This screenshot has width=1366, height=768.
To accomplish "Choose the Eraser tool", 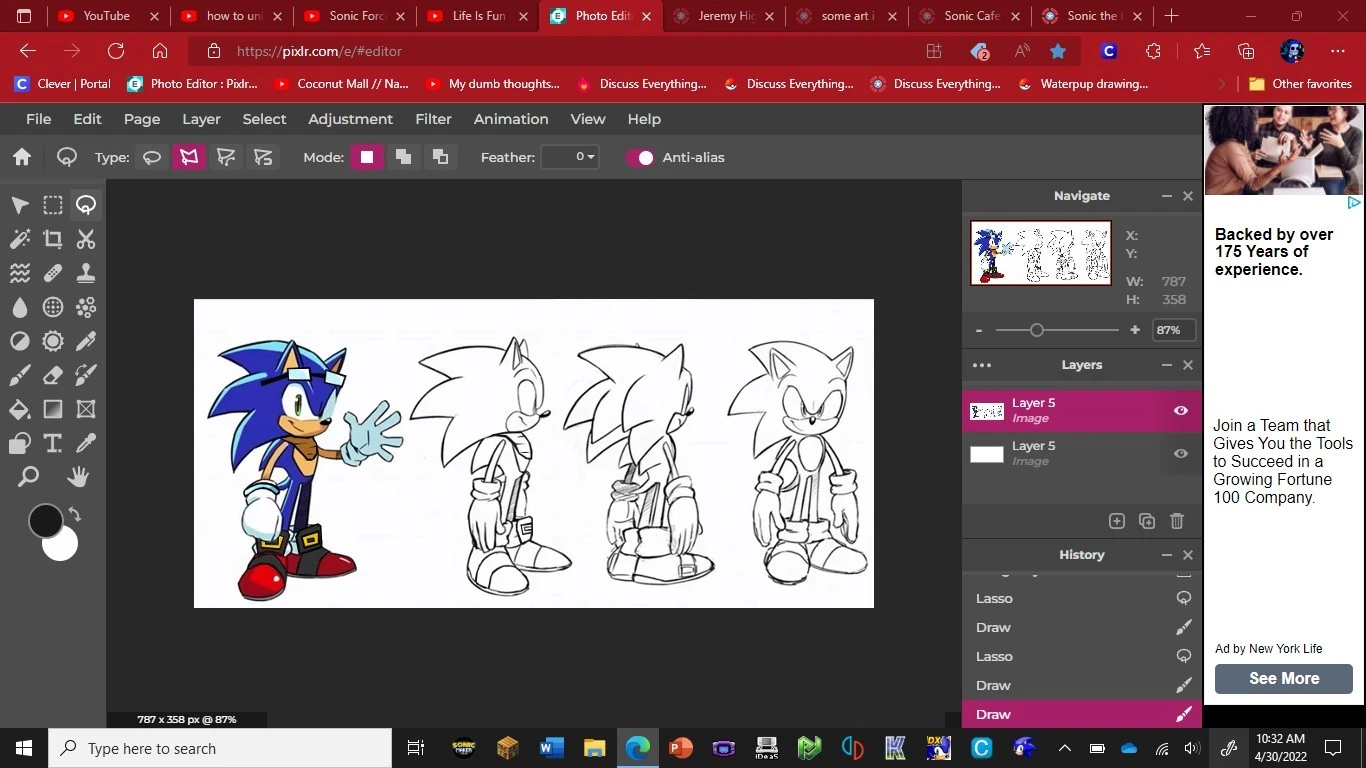I will coord(52,374).
